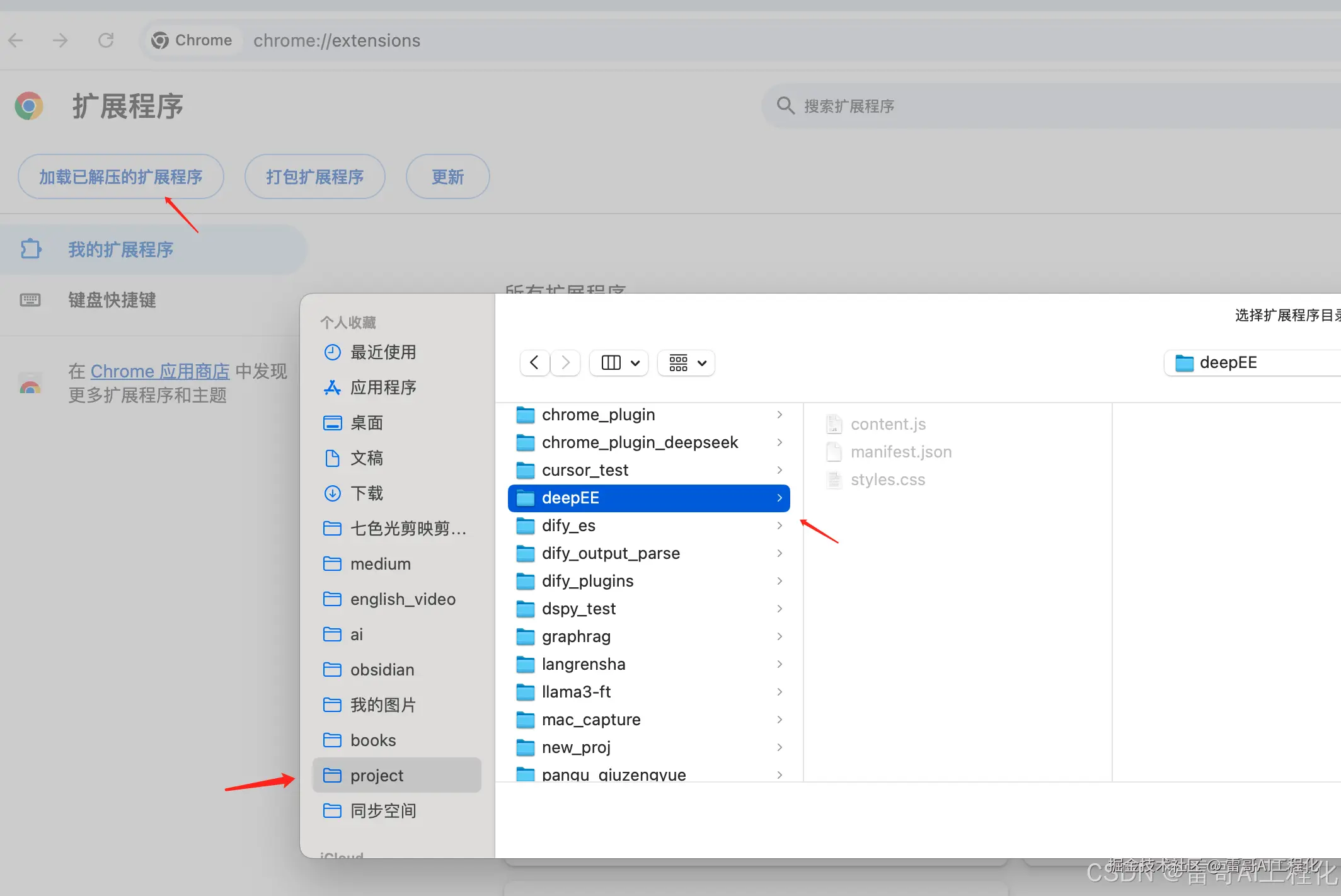
Task: Click the applications icon beside 应用程序
Action: click(x=332, y=388)
